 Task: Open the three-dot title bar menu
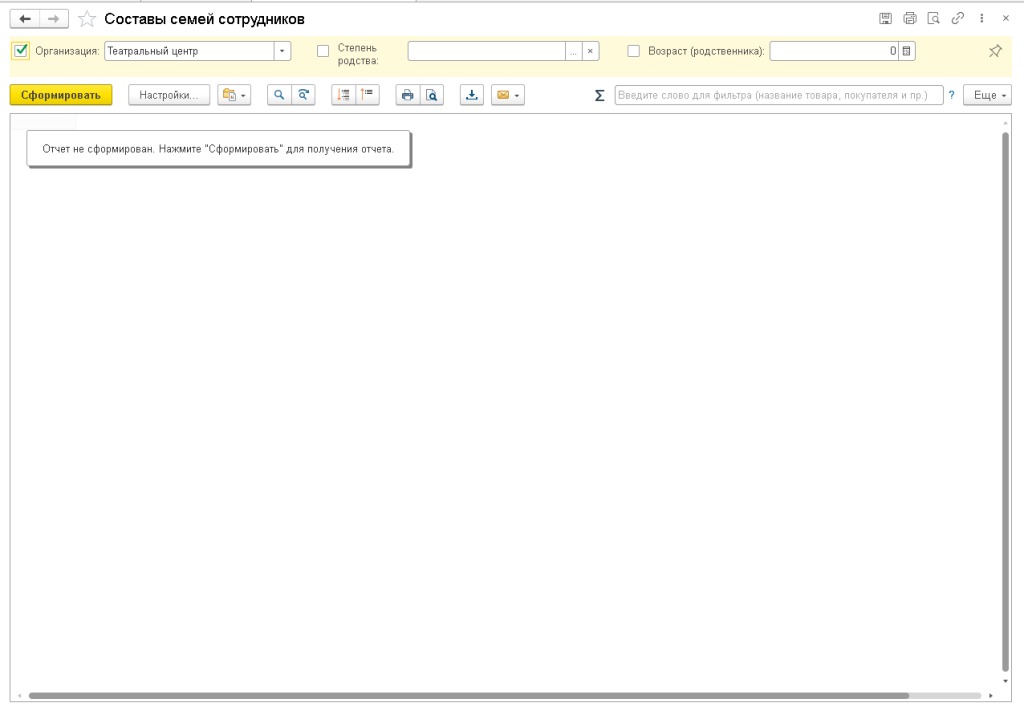pyautogui.click(x=982, y=18)
